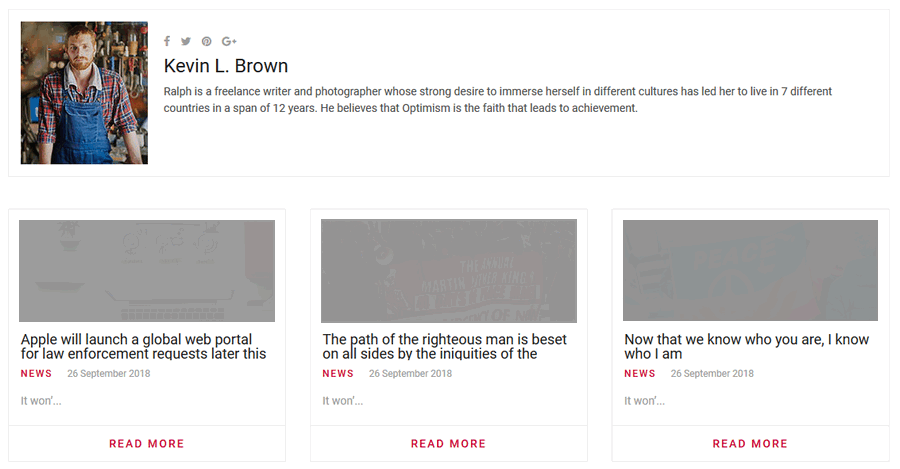Click Kevin L. Brown's profile photo
Viewport: 900px width, 469px height.
click(84, 93)
